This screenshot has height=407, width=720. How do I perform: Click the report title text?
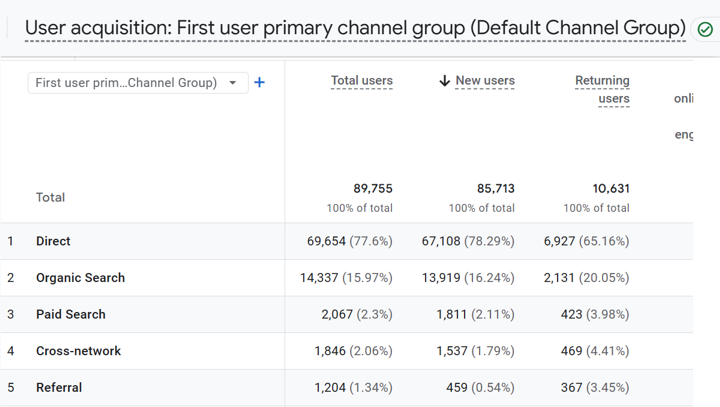pos(355,28)
